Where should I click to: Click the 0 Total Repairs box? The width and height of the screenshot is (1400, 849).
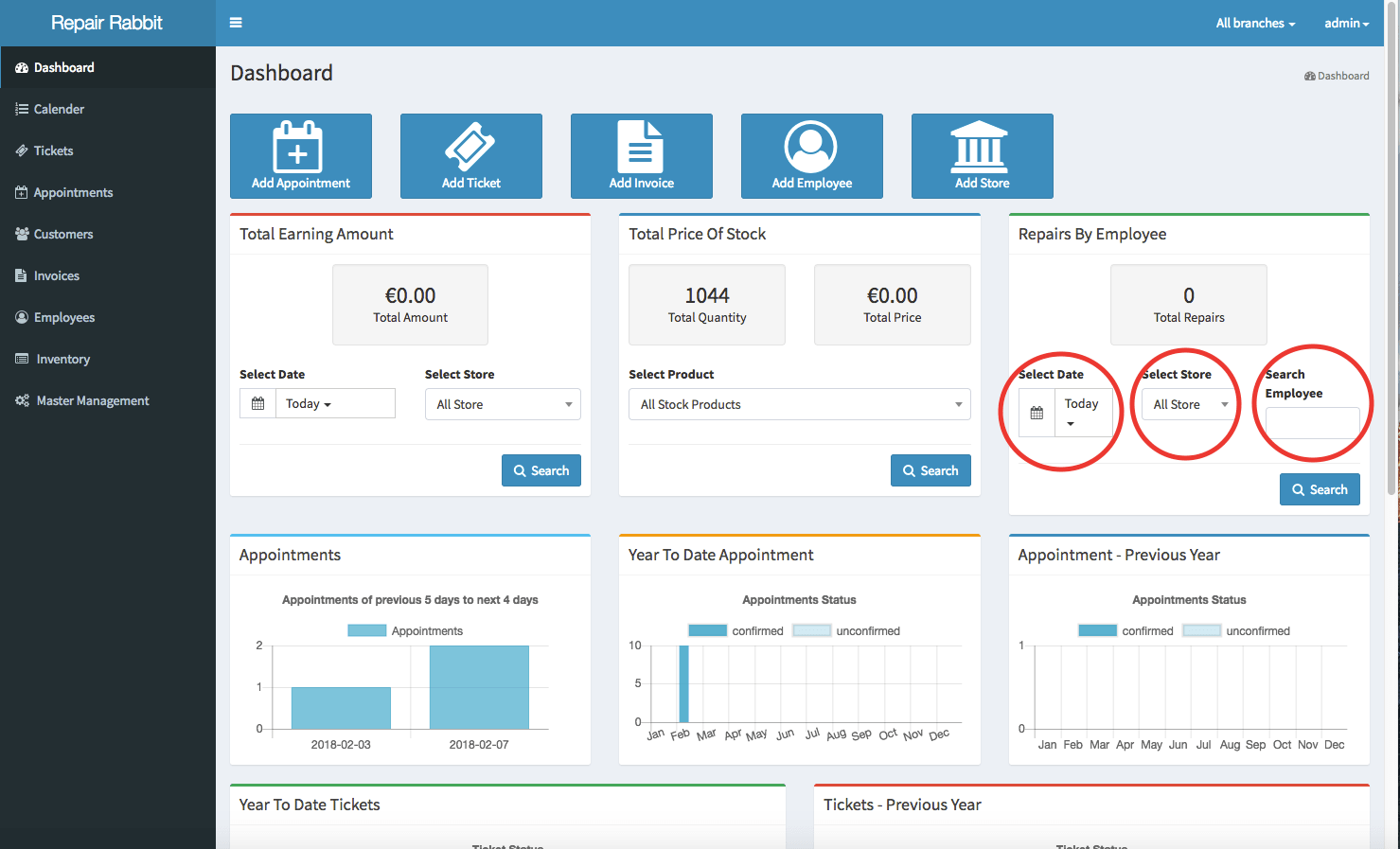coord(1189,305)
